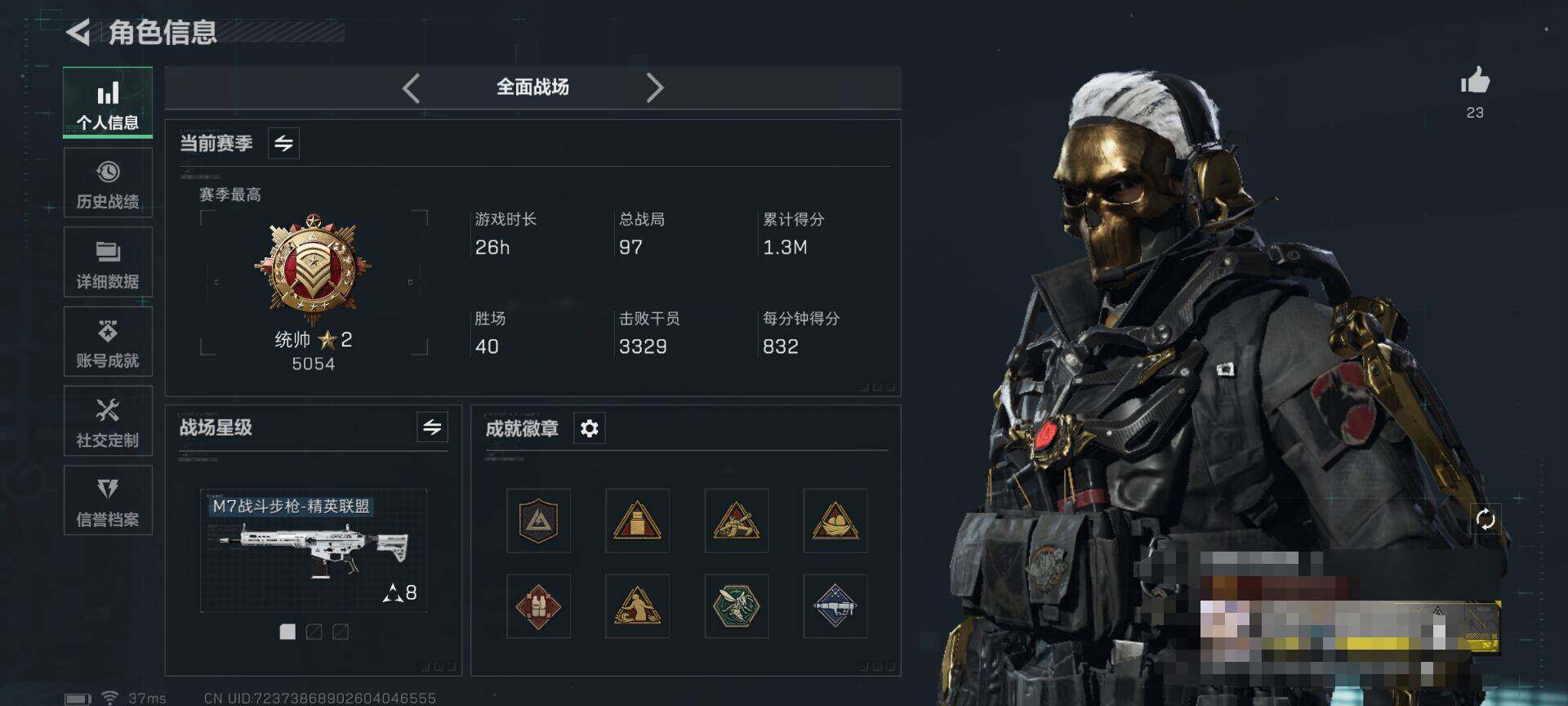This screenshot has width=1568, height=706.
Task: Toggle the 当前赛季 season switch
Action: (x=283, y=143)
